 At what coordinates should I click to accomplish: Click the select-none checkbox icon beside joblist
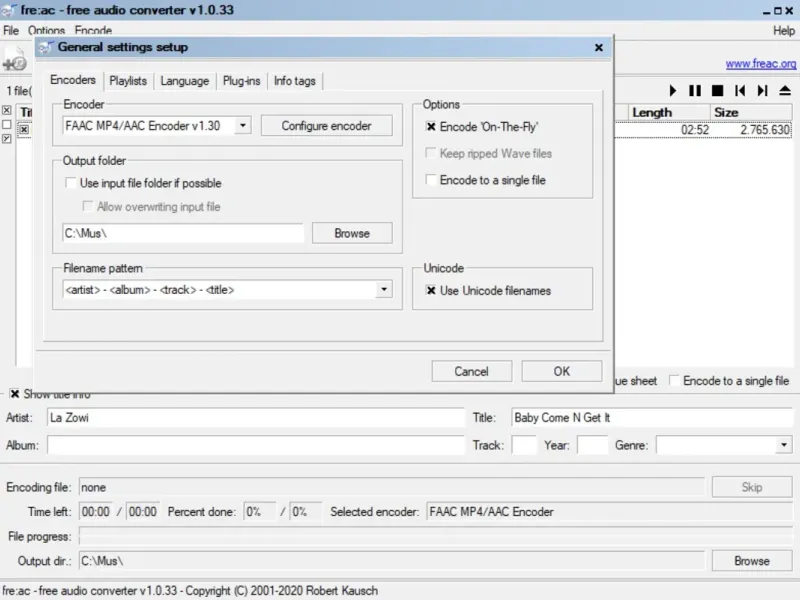pos(7,124)
